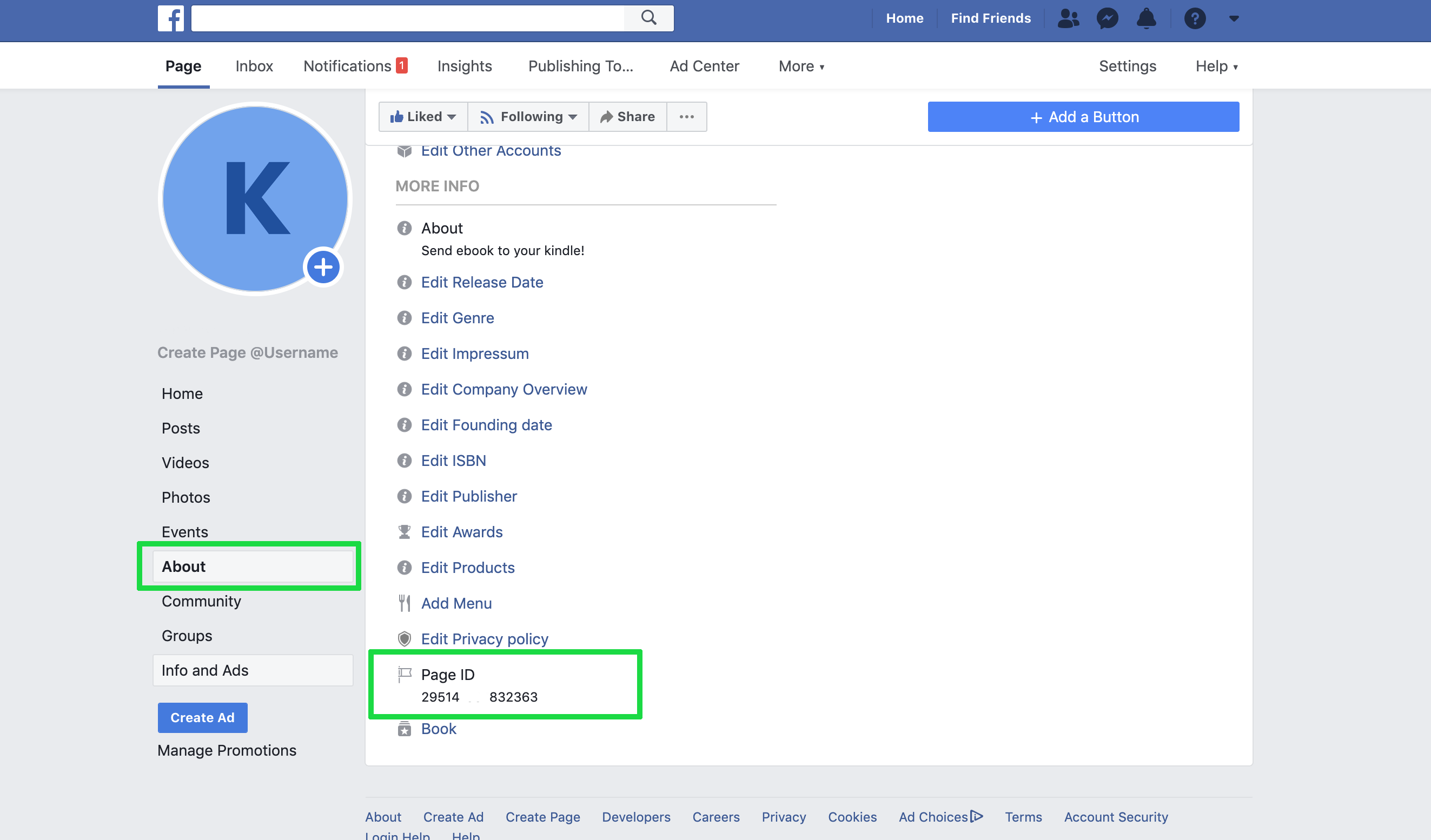This screenshot has width=1431, height=840.
Task: Click Edit Founding date link
Action: point(486,424)
